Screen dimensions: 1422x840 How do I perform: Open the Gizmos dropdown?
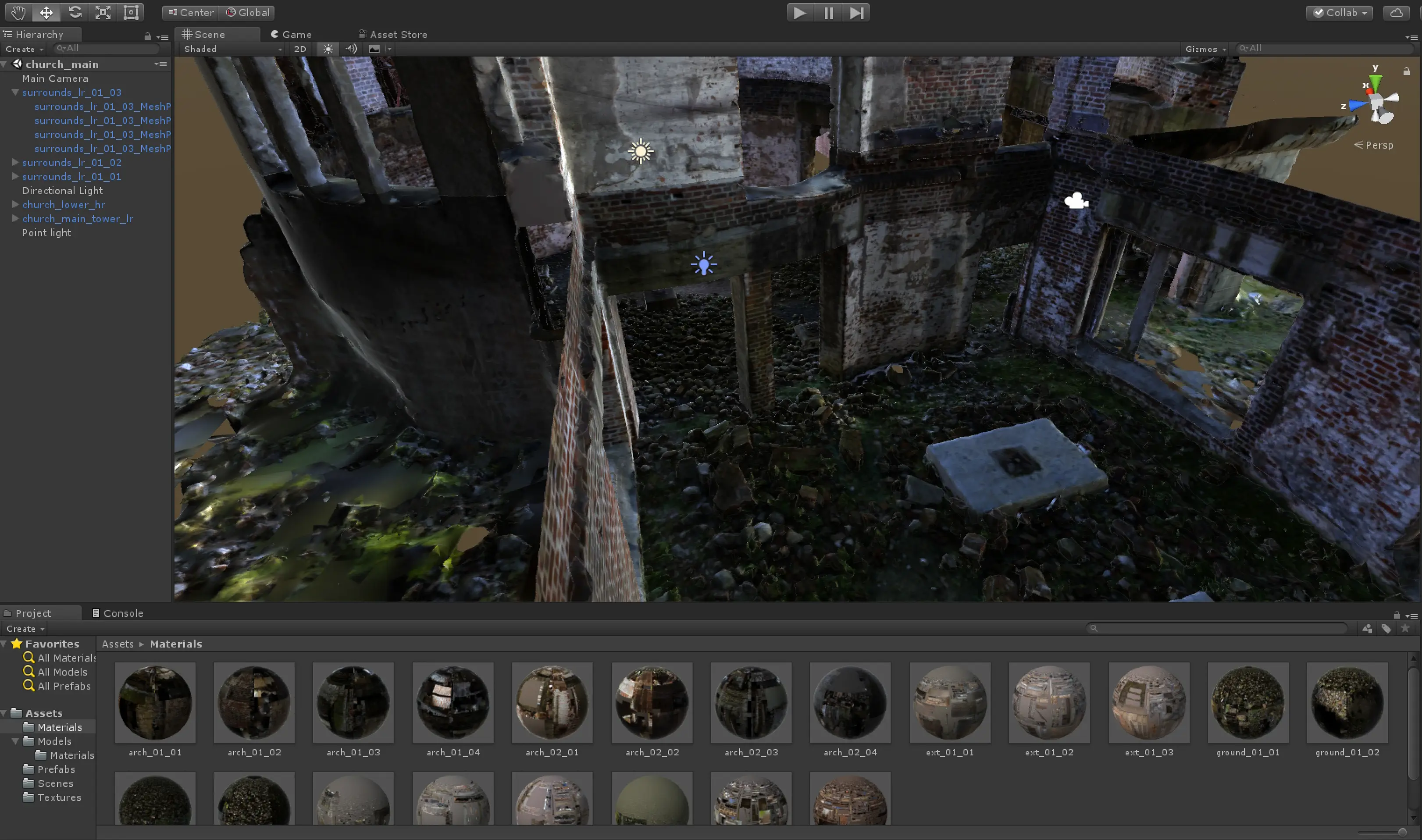coord(1206,49)
